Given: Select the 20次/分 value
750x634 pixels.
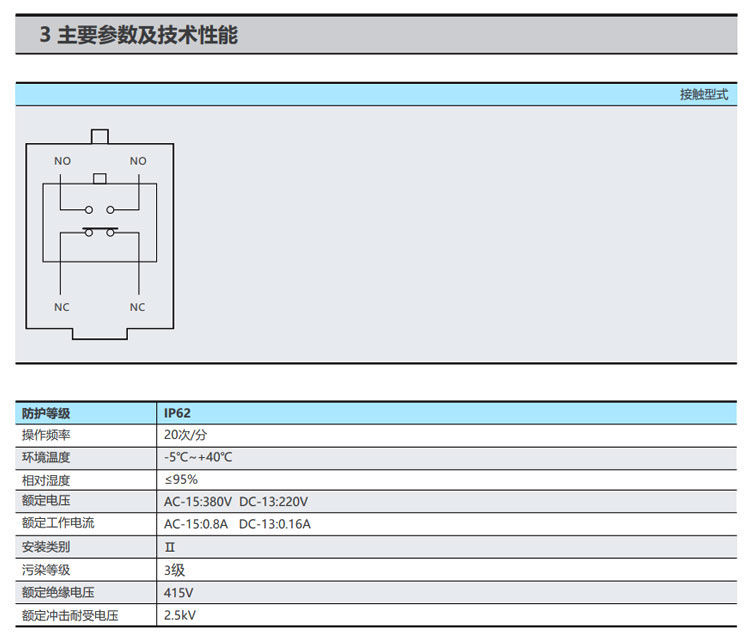Looking at the screenshot, I should coord(186,435).
